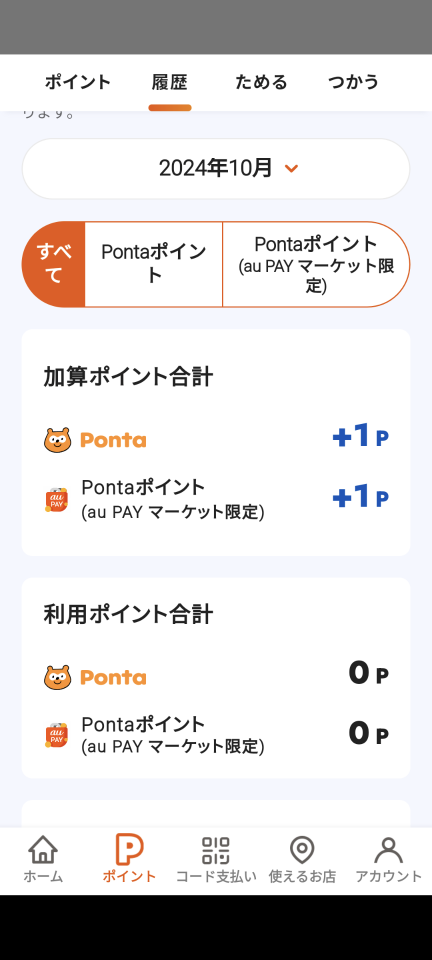
Task: Tap Ponta bear logo under 利用ポイント合計
Action: pos(58,677)
